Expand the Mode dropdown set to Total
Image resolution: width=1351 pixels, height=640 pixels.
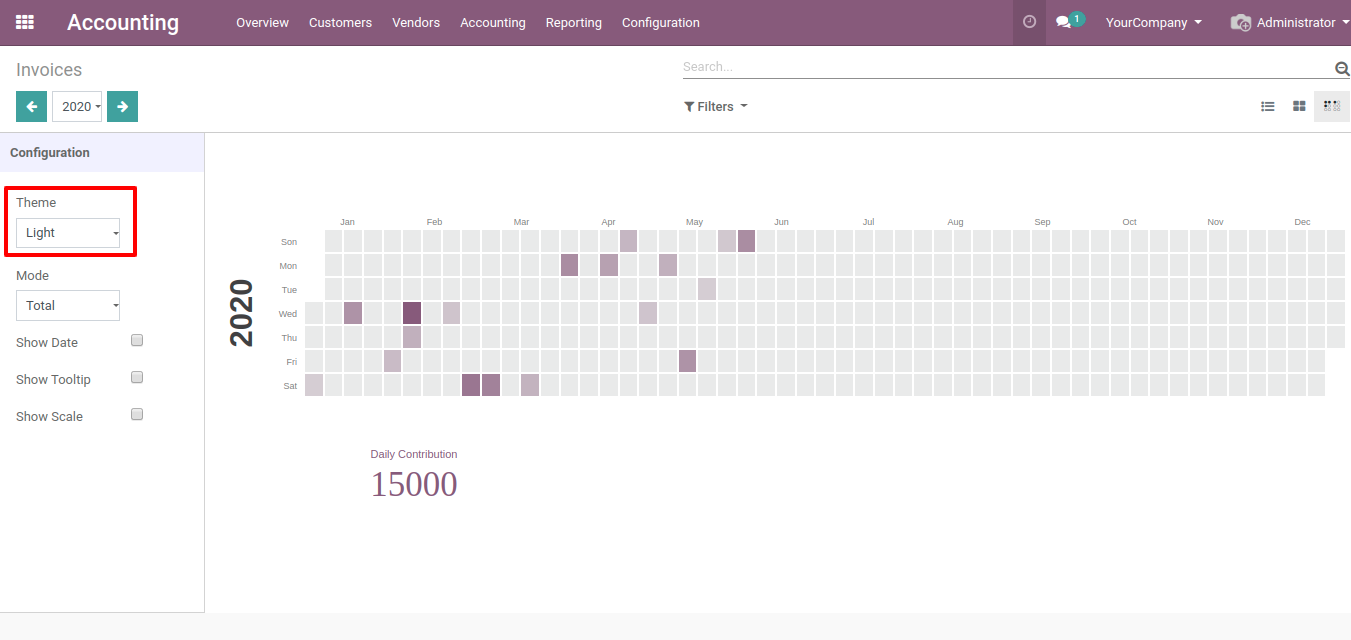pos(68,306)
